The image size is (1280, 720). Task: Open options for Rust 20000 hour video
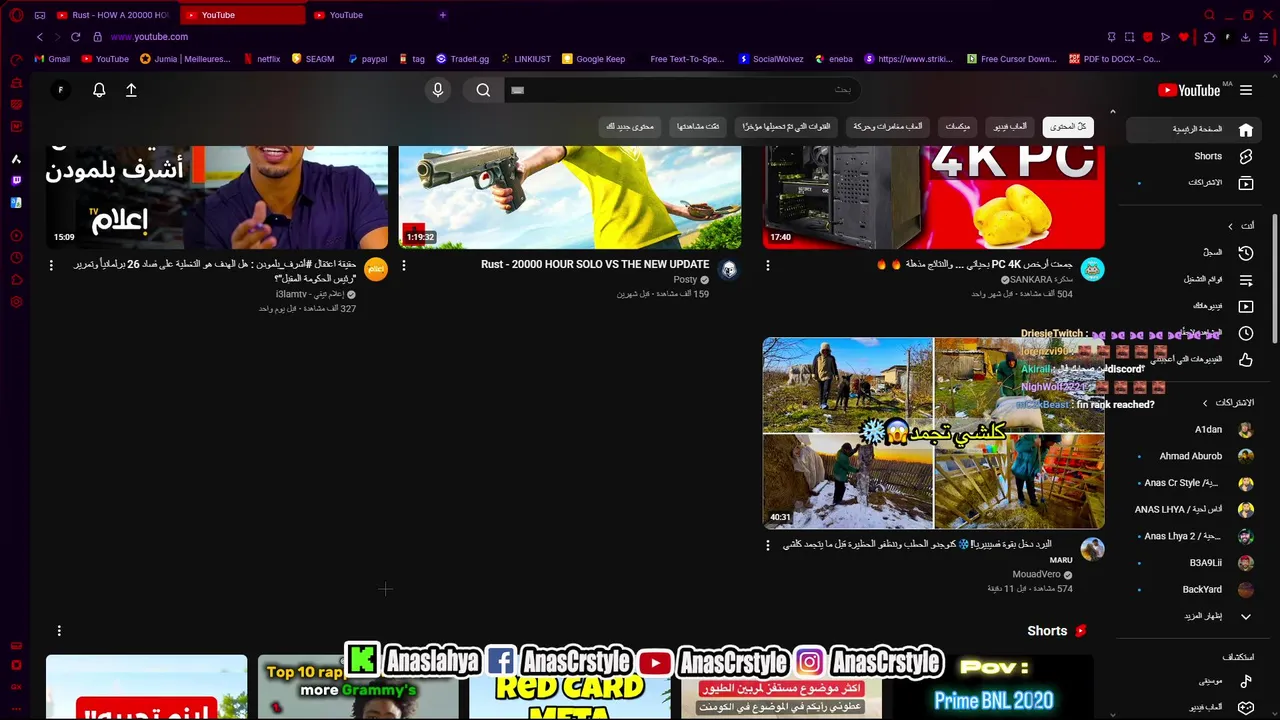pos(404,266)
